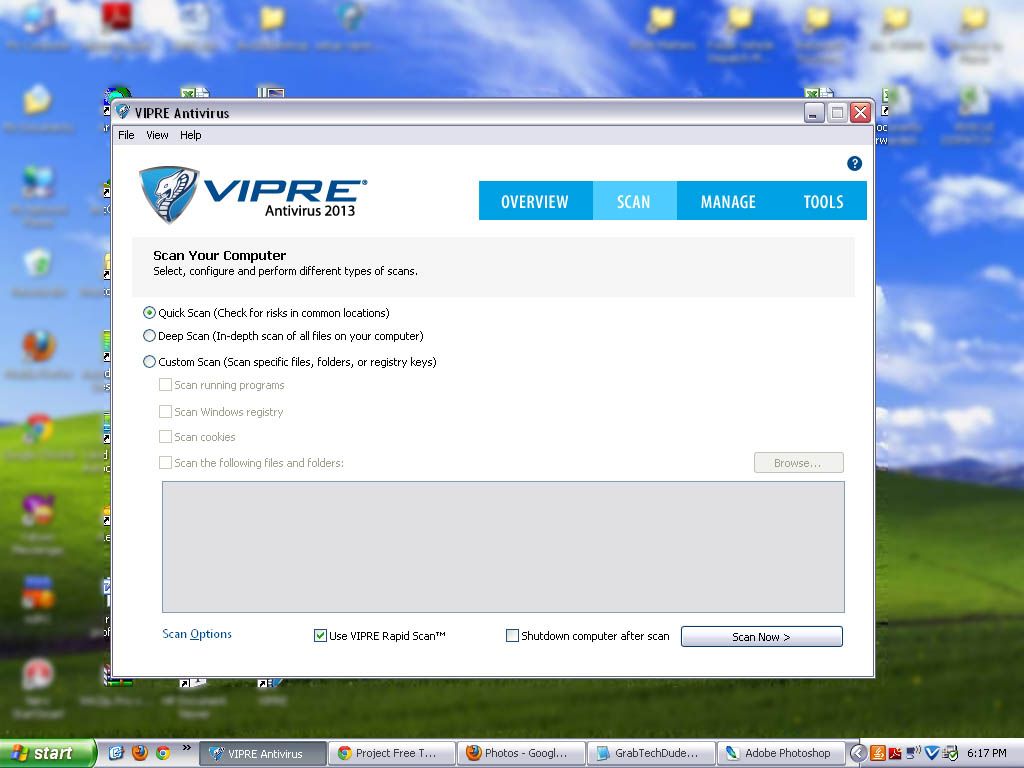Close the VIPRE Antivirus window
1024x768 pixels.
(x=861, y=113)
